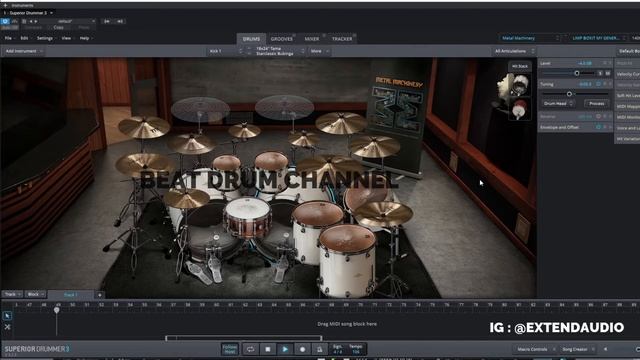640x360 pixels.
Task: Open the Add Instrument dropdown
Action: point(24,51)
